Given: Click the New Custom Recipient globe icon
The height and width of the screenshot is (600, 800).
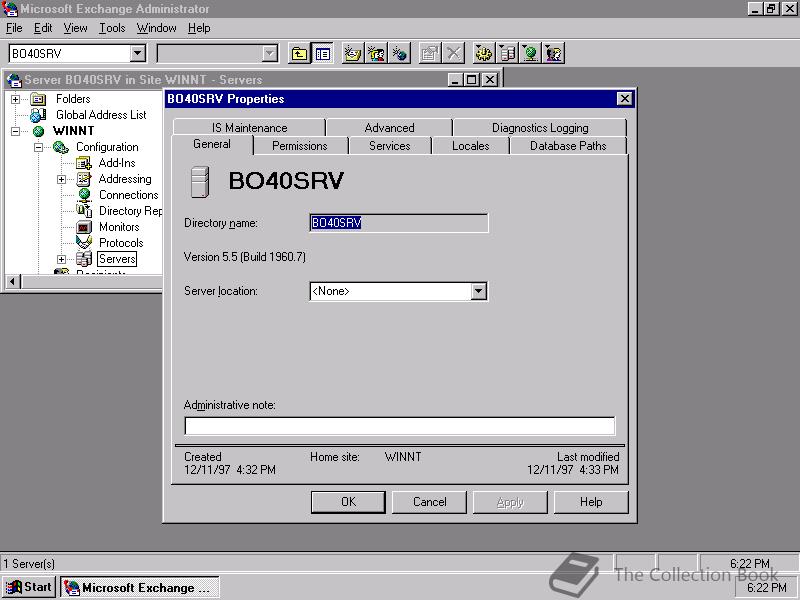Looking at the screenshot, I should point(399,54).
